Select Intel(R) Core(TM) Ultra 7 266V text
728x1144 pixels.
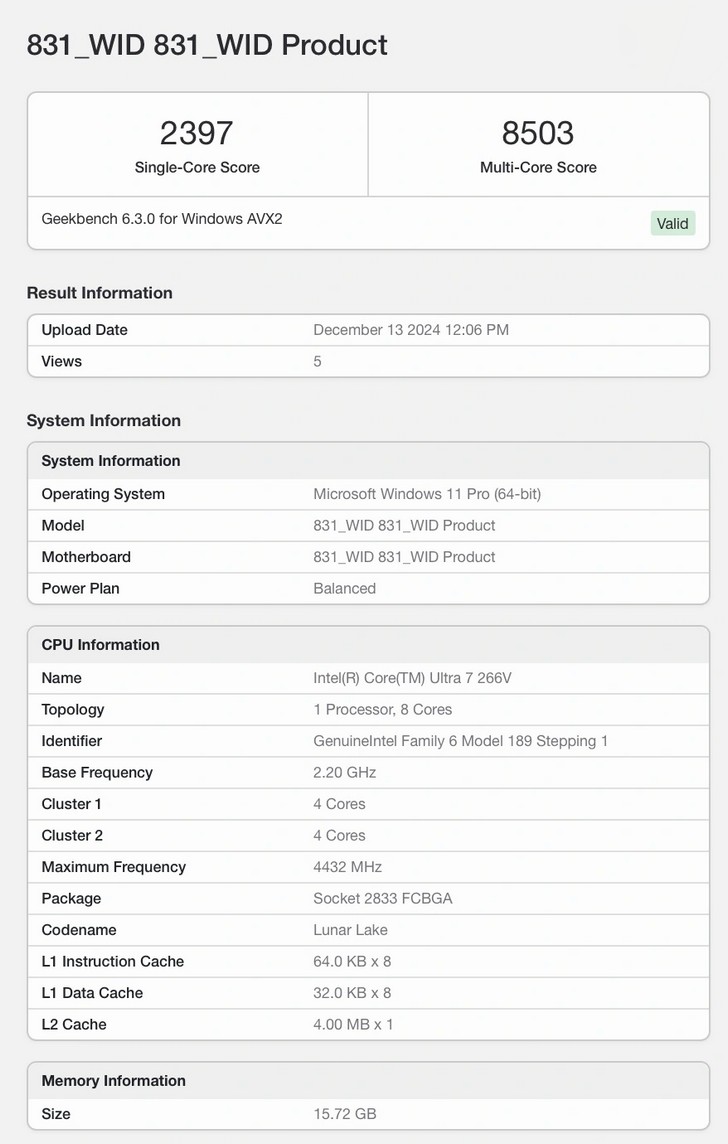412,678
